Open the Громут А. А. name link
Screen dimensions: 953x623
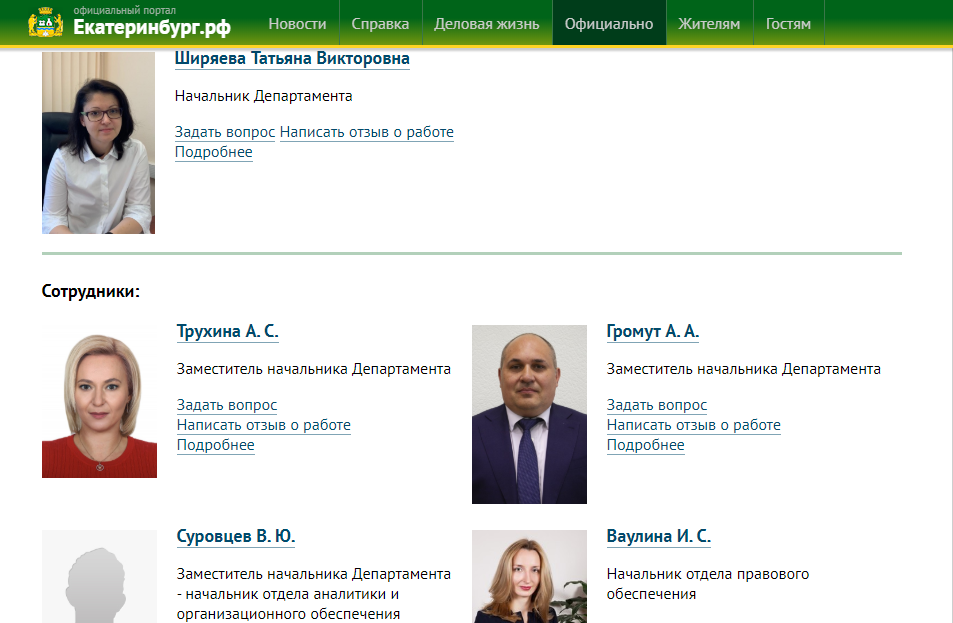[652, 332]
